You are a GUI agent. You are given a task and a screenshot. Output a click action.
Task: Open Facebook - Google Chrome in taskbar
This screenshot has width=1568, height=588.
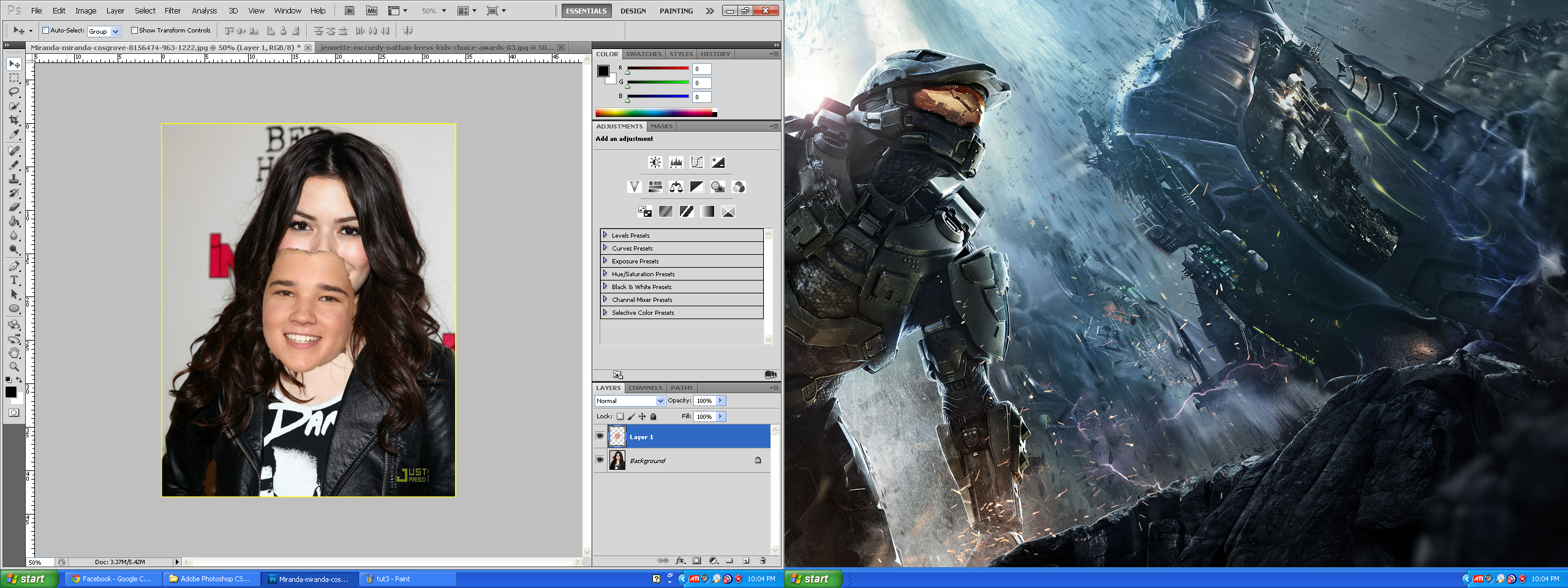tap(114, 579)
